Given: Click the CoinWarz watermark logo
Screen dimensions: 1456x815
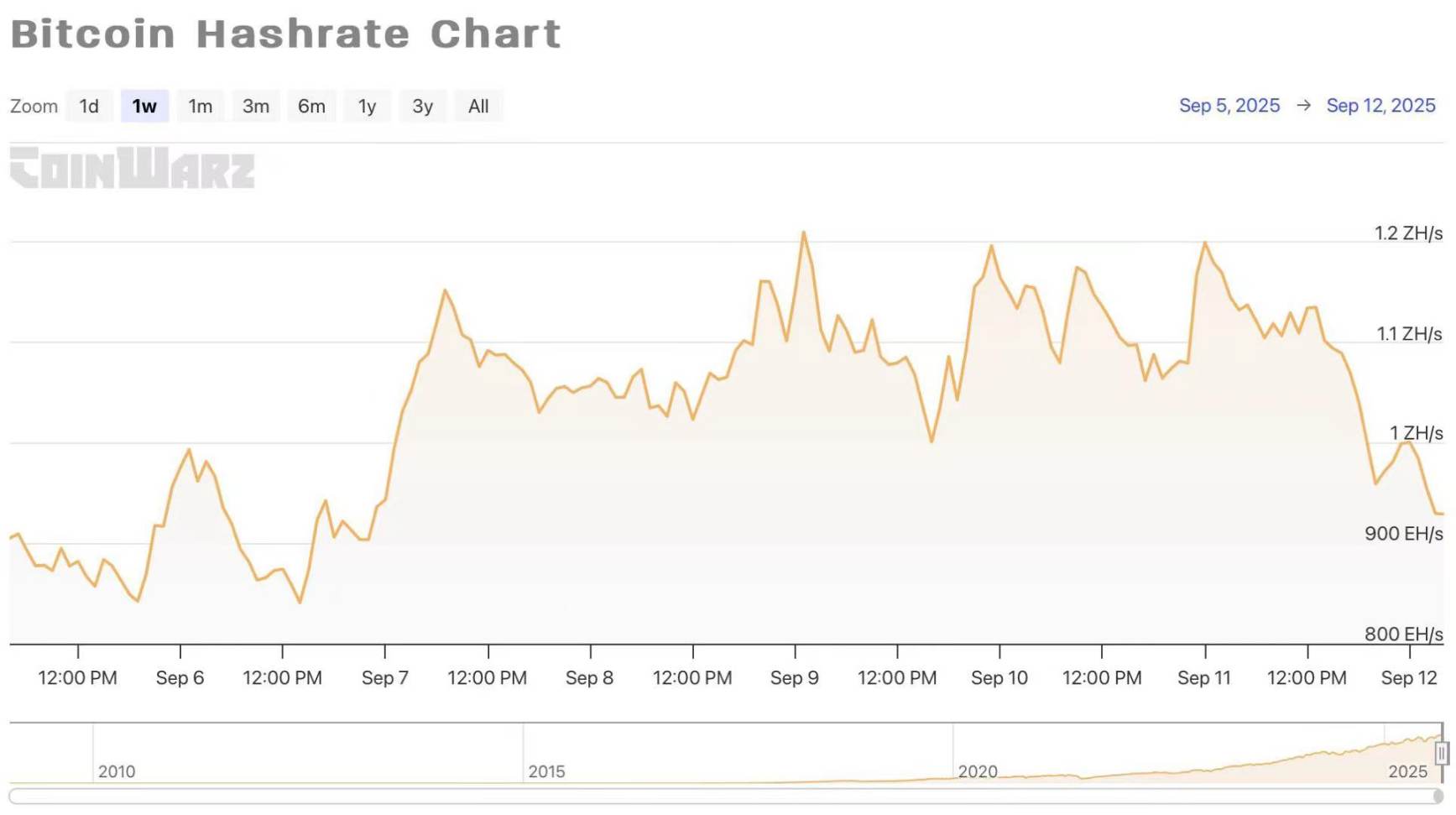Looking at the screenshot, I should (x=132, y=168).
